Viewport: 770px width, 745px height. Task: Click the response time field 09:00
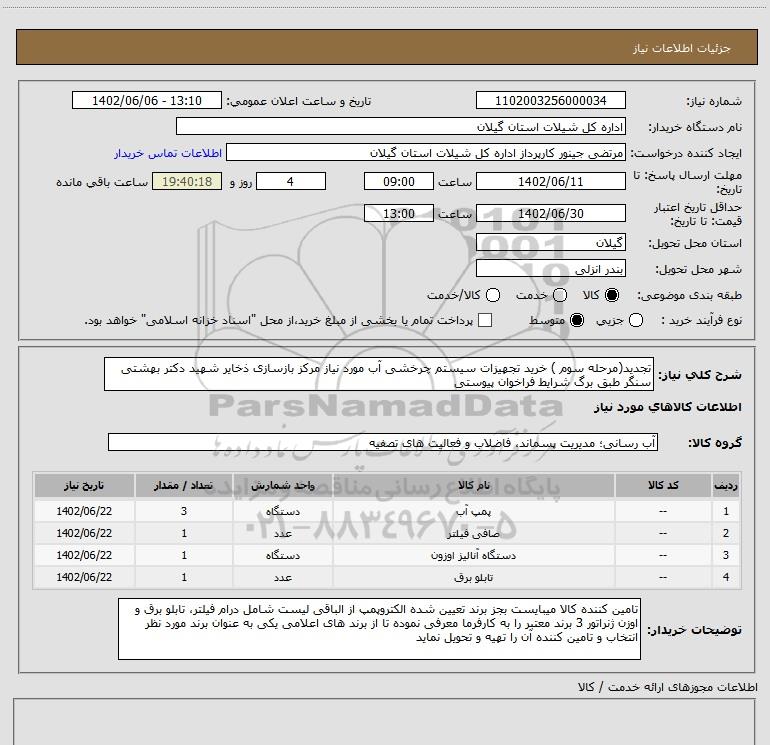coord(399,182)
